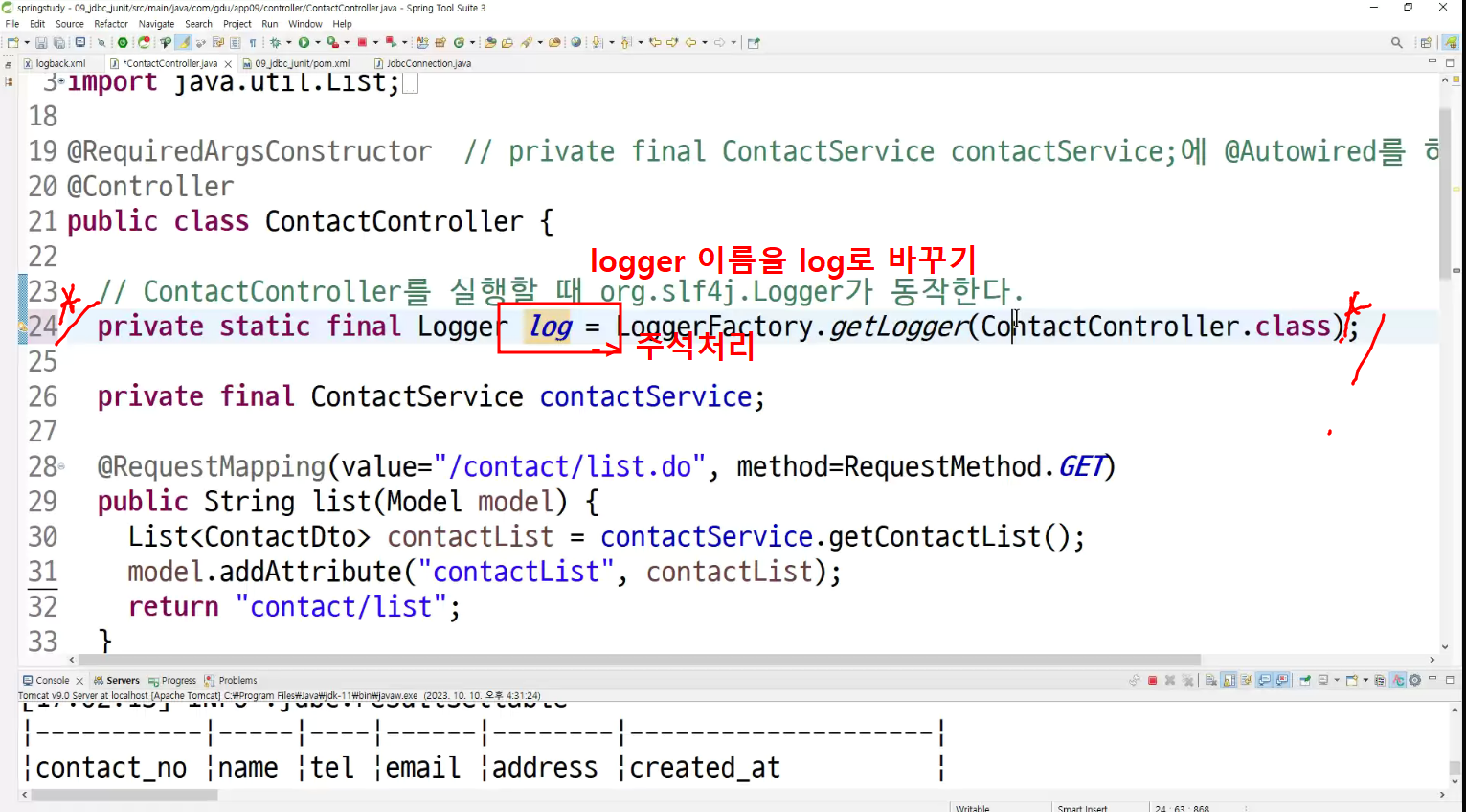1466x812 pixels.
Task: Maximize the editor area
Action: click(1450, 63)
